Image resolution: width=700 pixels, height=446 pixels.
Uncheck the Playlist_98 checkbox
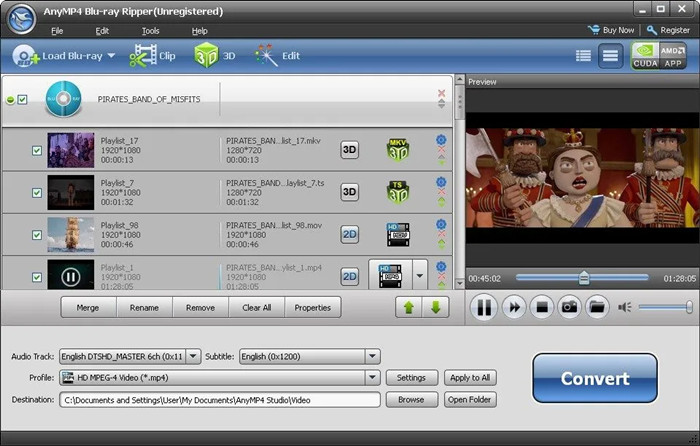tap(37, 235)
